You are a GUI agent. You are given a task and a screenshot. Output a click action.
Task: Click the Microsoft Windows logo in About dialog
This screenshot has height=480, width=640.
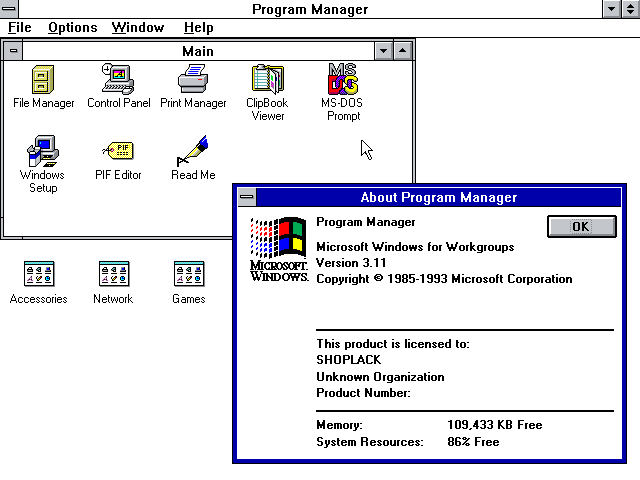(279, 249)
